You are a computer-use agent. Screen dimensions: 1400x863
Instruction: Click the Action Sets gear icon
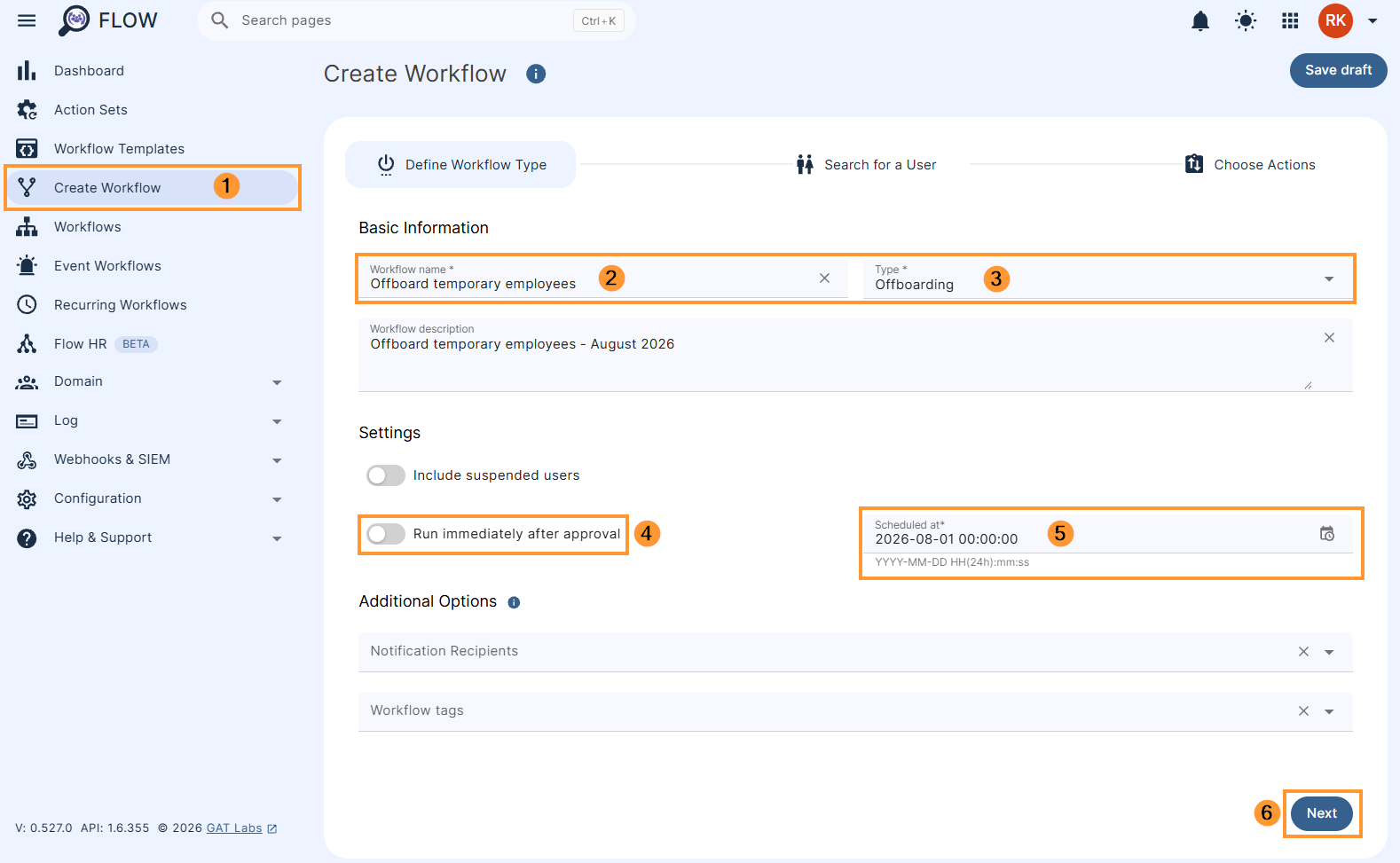click(x=27, y=109)
